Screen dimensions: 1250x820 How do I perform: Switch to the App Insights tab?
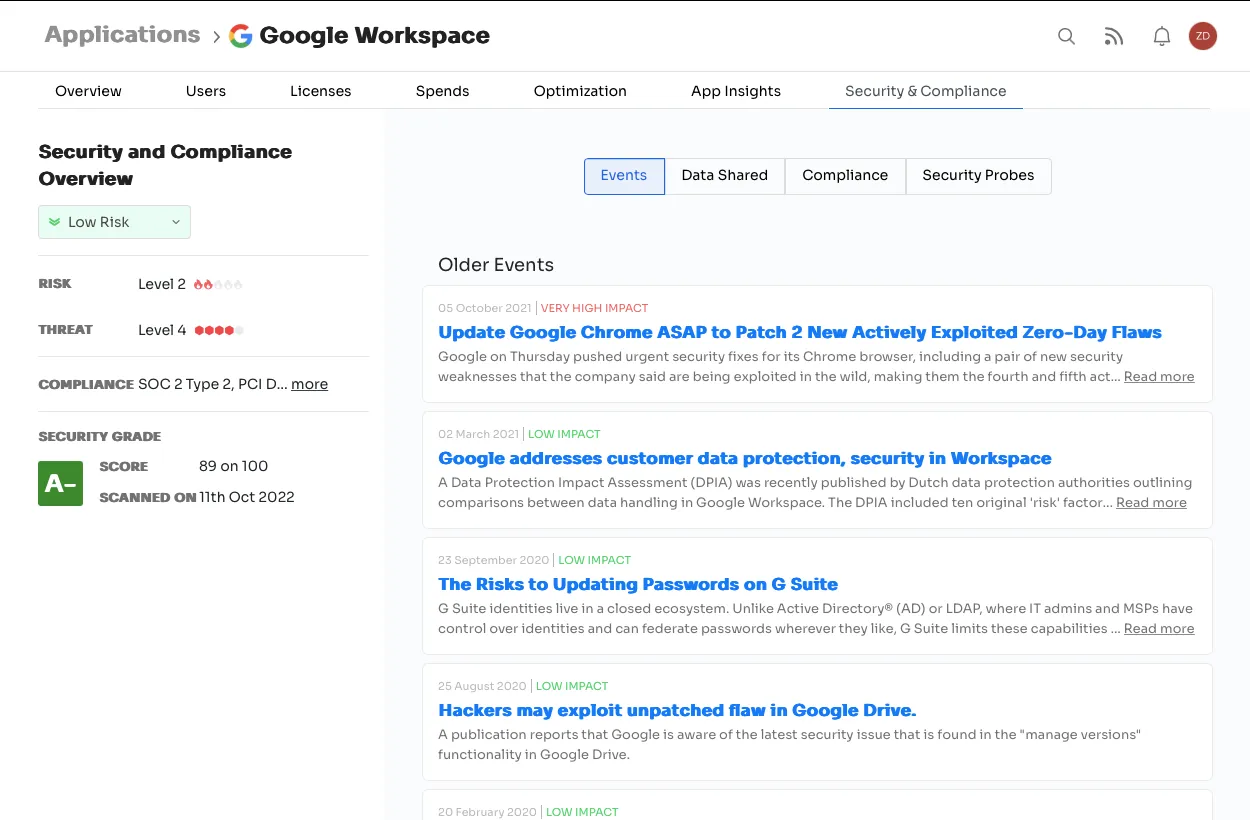736,91
